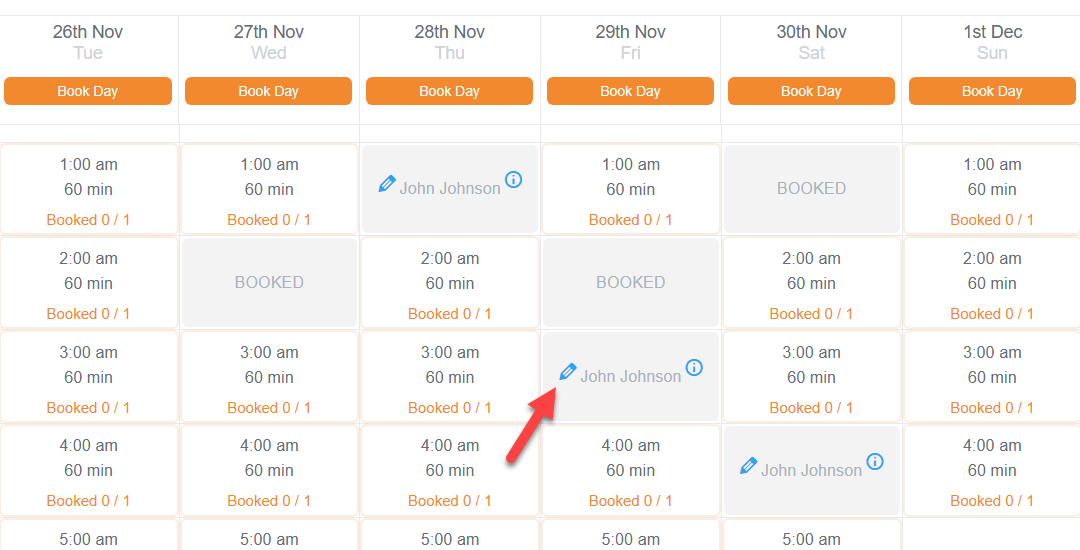
Task: Click pencil edit icon on 28th Nov booking
Action: click(x=387, y=184)
